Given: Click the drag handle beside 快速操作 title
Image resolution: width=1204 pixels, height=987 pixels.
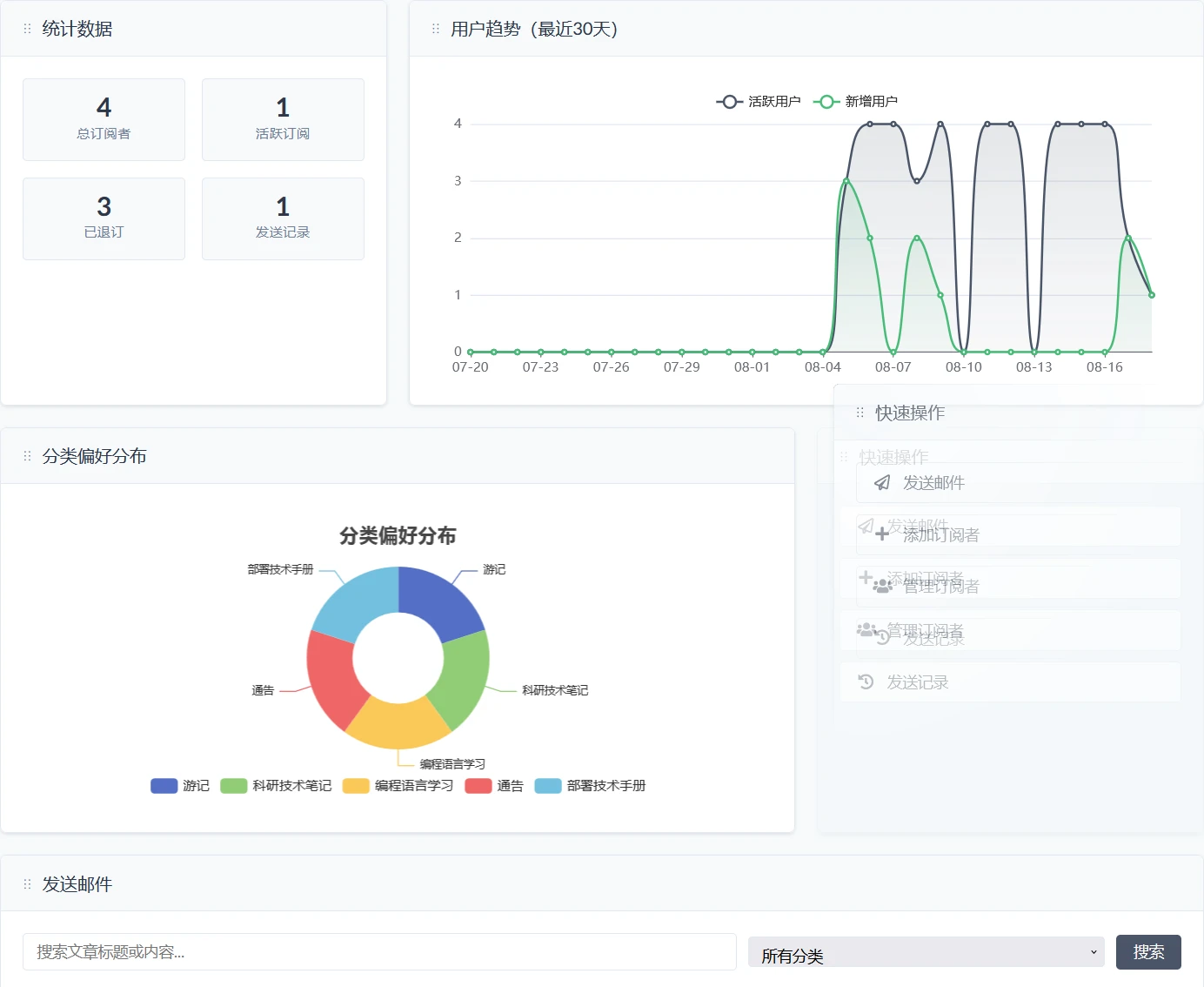Looking at the screenshot, I should tap(860, 413).
